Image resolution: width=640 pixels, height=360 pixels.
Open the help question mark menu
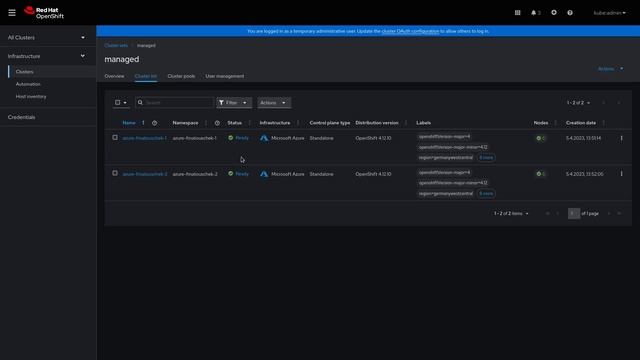coord(570,13)
